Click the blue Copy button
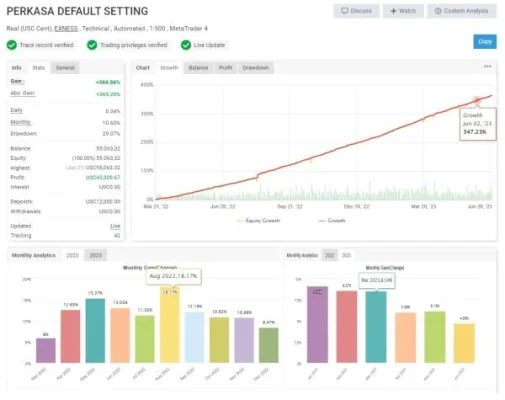The width and height of the screenshot is (505, 400). tap(485, 42)
